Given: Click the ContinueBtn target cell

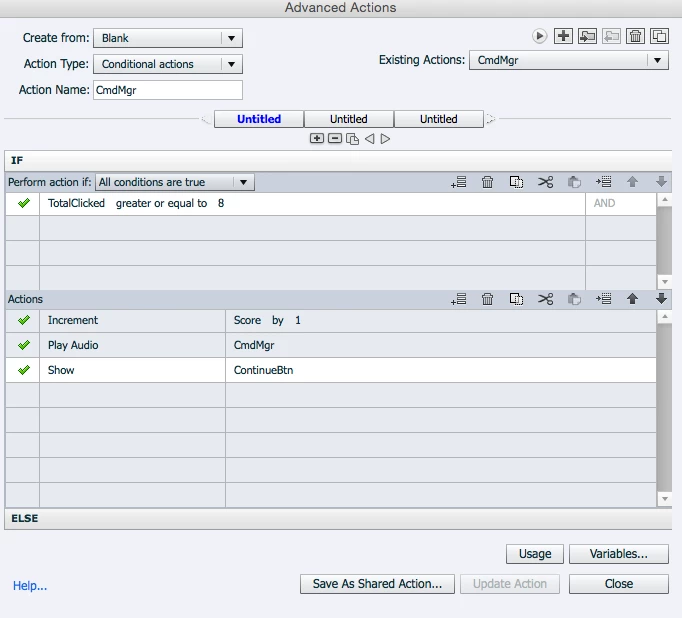Looking at the screenshot, I should 441,370.
